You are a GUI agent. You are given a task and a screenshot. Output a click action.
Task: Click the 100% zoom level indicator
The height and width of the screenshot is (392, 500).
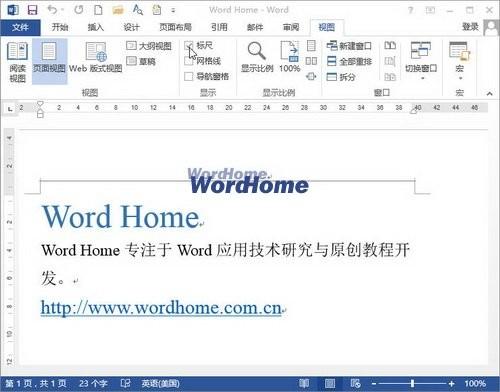pos(475,383)
